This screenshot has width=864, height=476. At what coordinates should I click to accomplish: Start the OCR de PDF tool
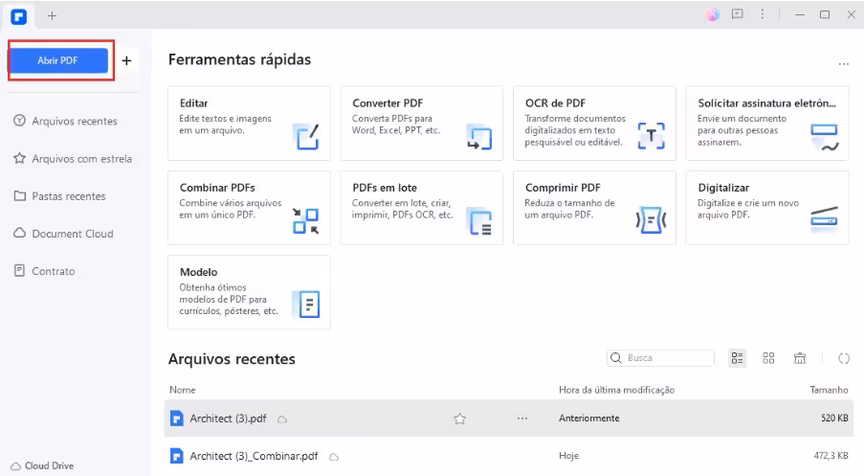[x=594, y=123]
